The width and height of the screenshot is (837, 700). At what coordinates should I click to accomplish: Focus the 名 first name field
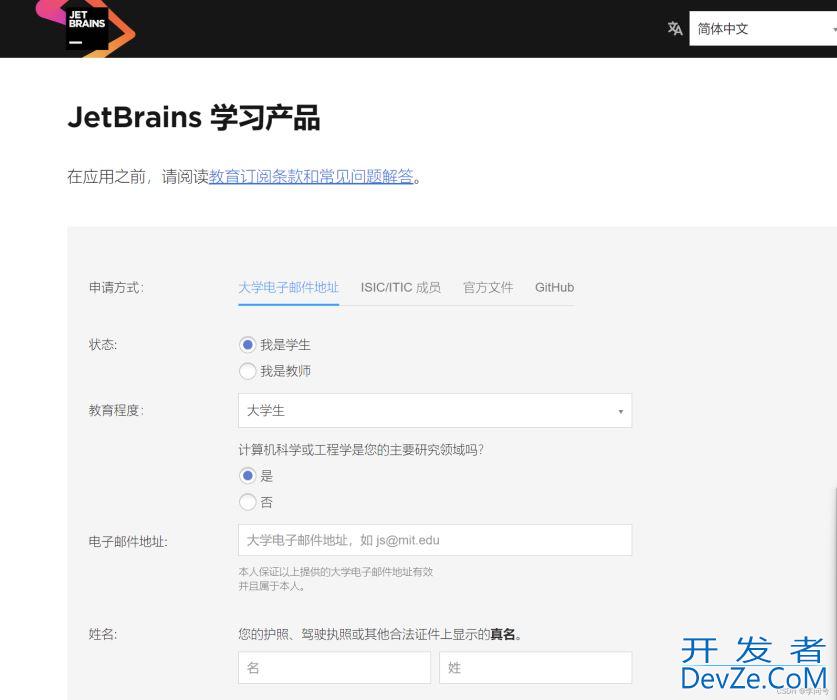pos(334,667)
